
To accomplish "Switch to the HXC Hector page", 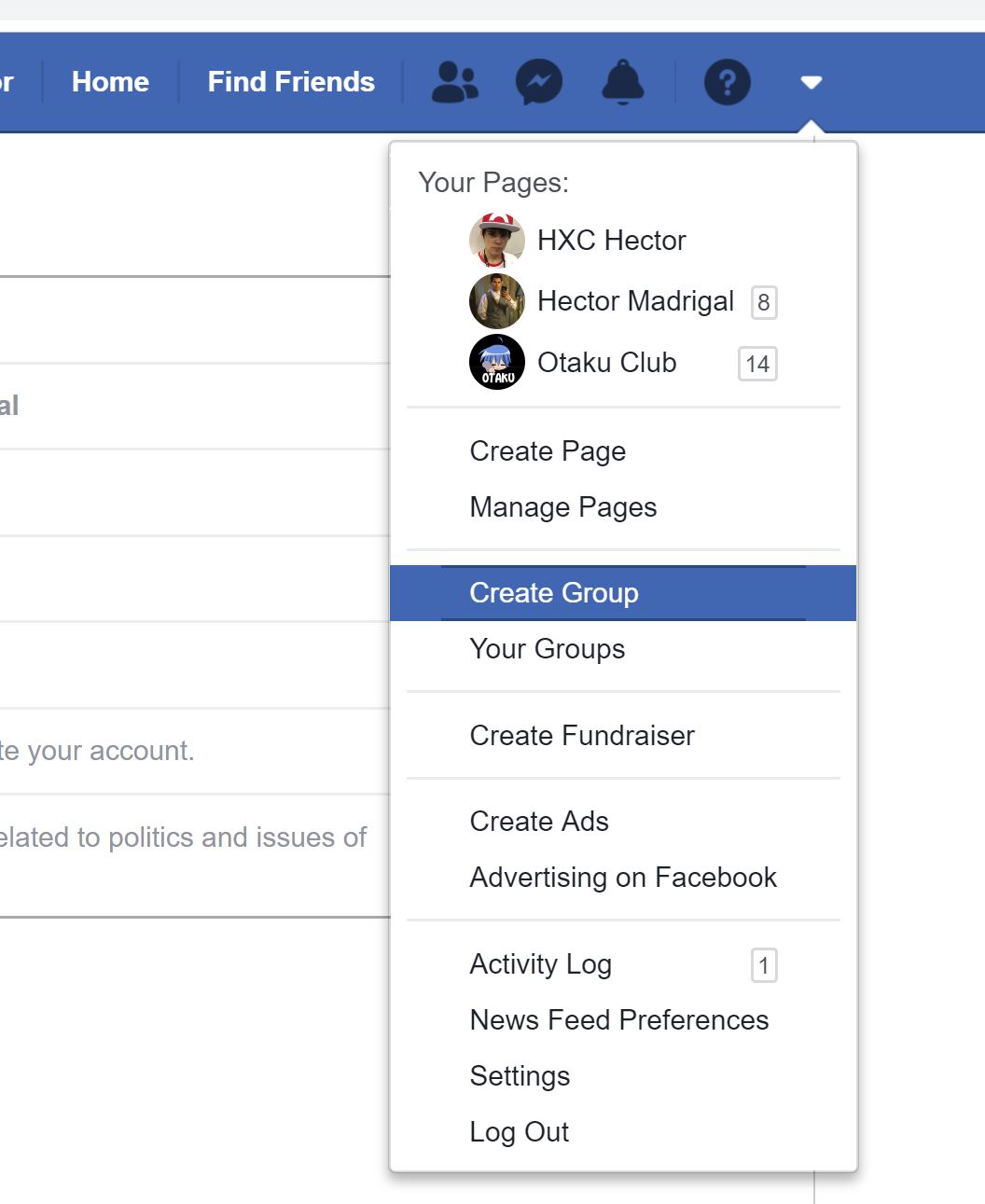I will (612, 241).
